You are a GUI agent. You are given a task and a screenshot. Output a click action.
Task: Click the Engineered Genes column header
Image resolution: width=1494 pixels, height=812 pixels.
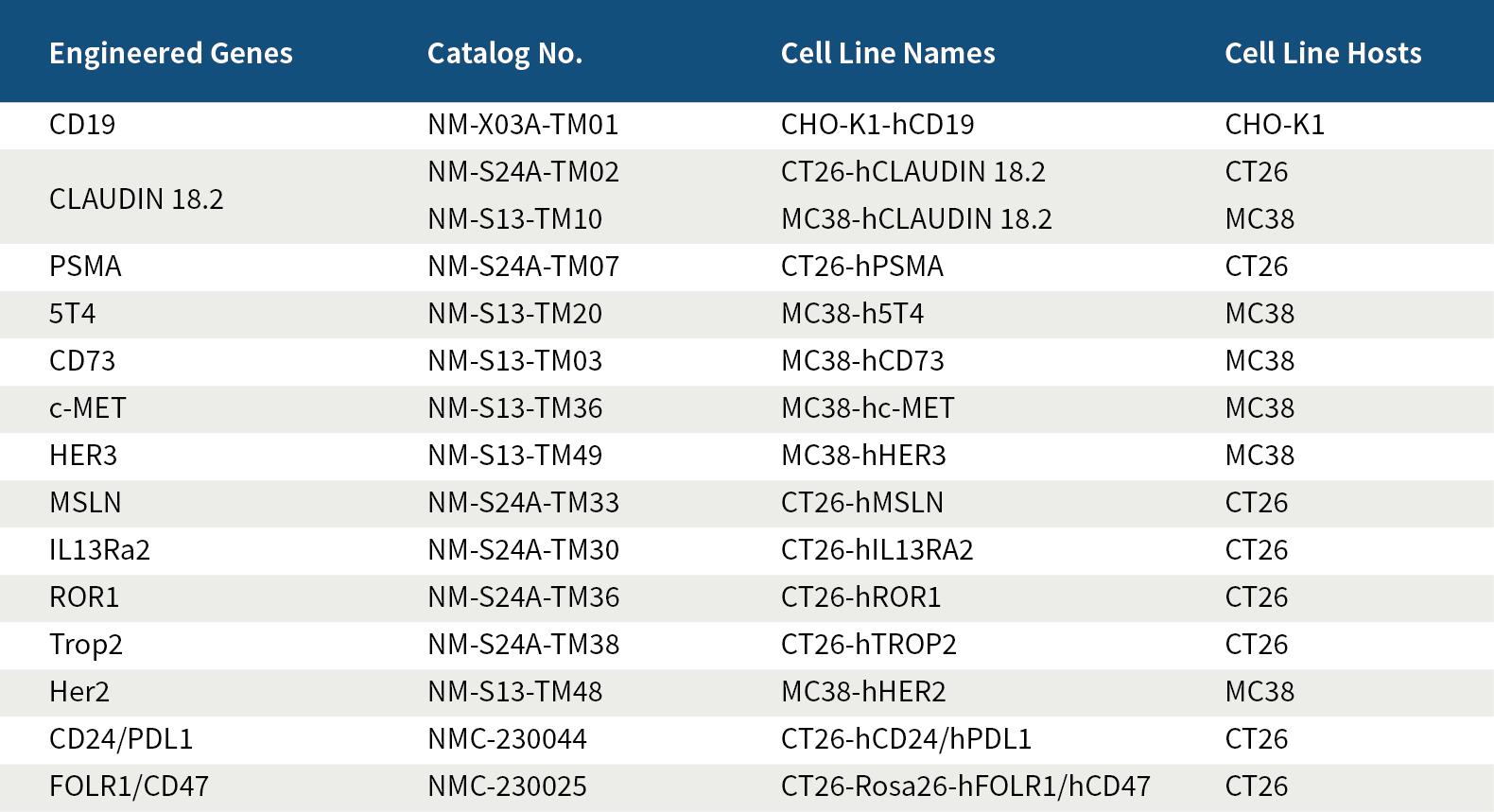(170, 53)
